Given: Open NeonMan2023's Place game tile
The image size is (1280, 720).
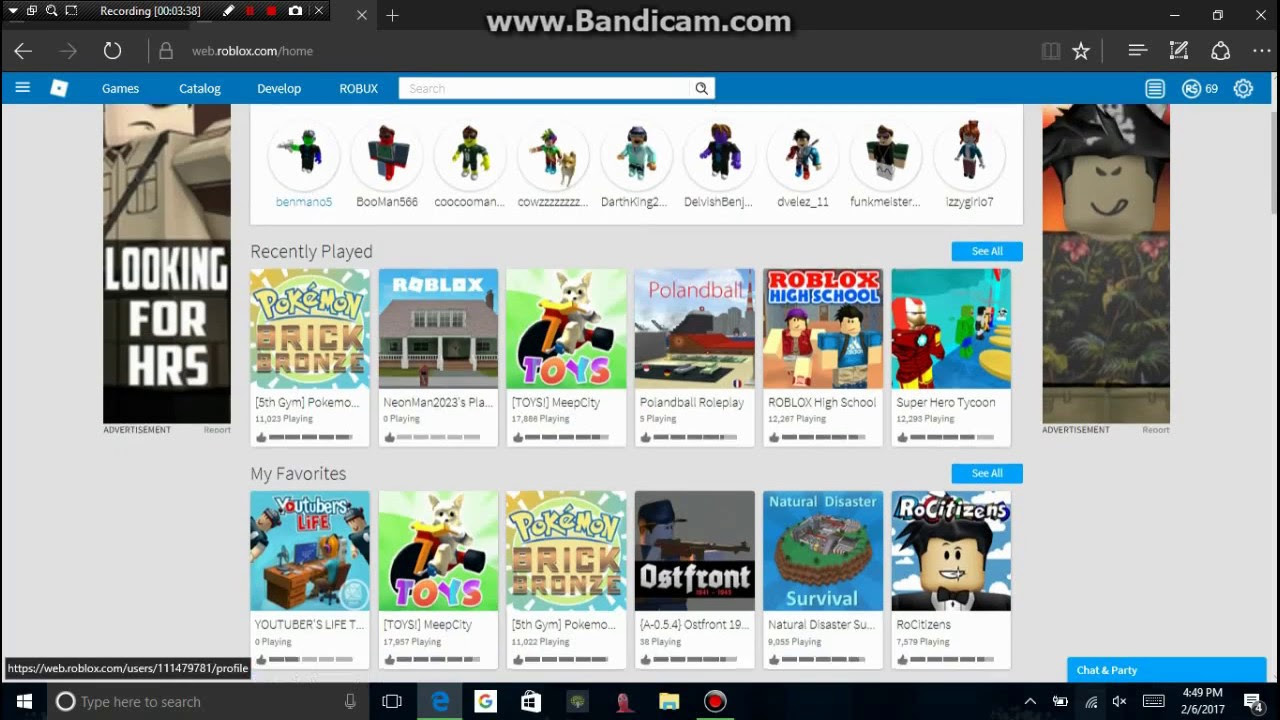Looking at the screenshot, I should 438,357.
